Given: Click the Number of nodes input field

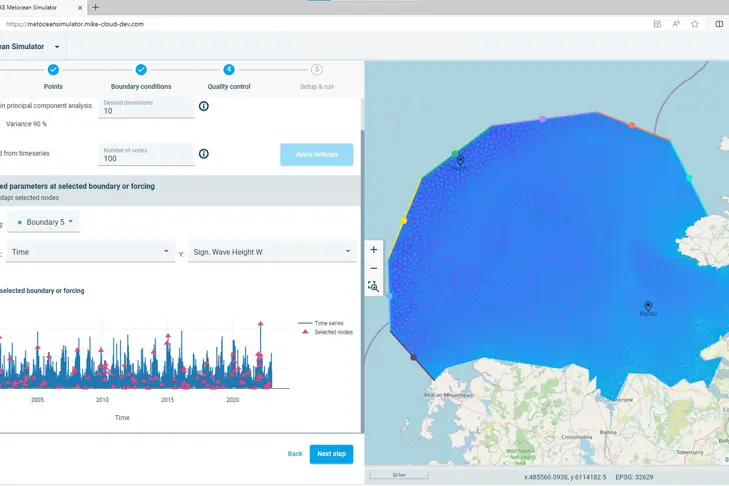Looking at the screenshot, I should click(x=146, y=155).
